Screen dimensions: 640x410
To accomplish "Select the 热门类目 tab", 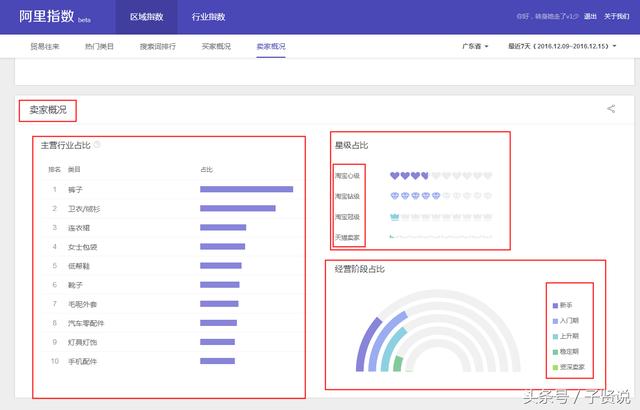I will [x=99, y=46].
